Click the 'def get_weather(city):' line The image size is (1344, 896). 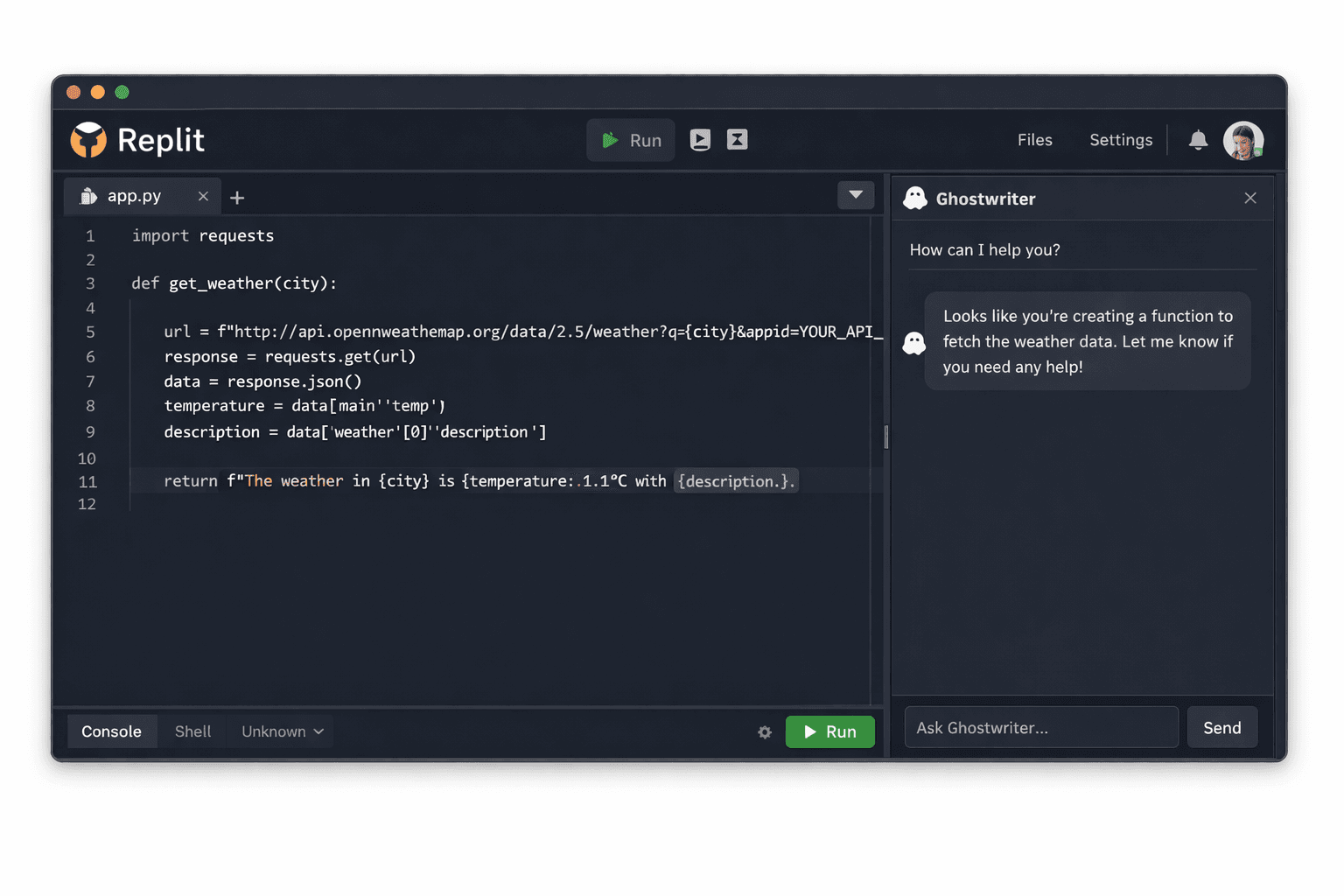click(234, 283)
